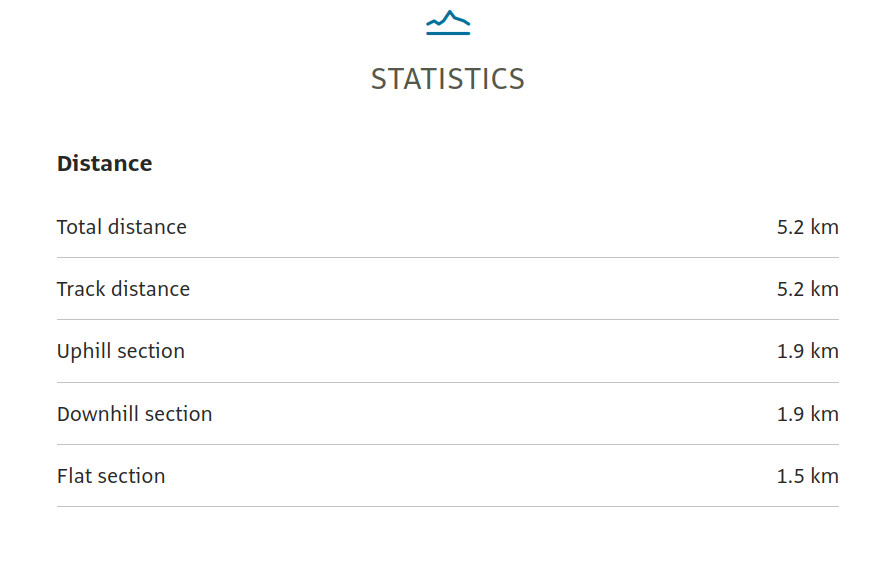Click the Track distance 5.2 km value

click(807, 289)
